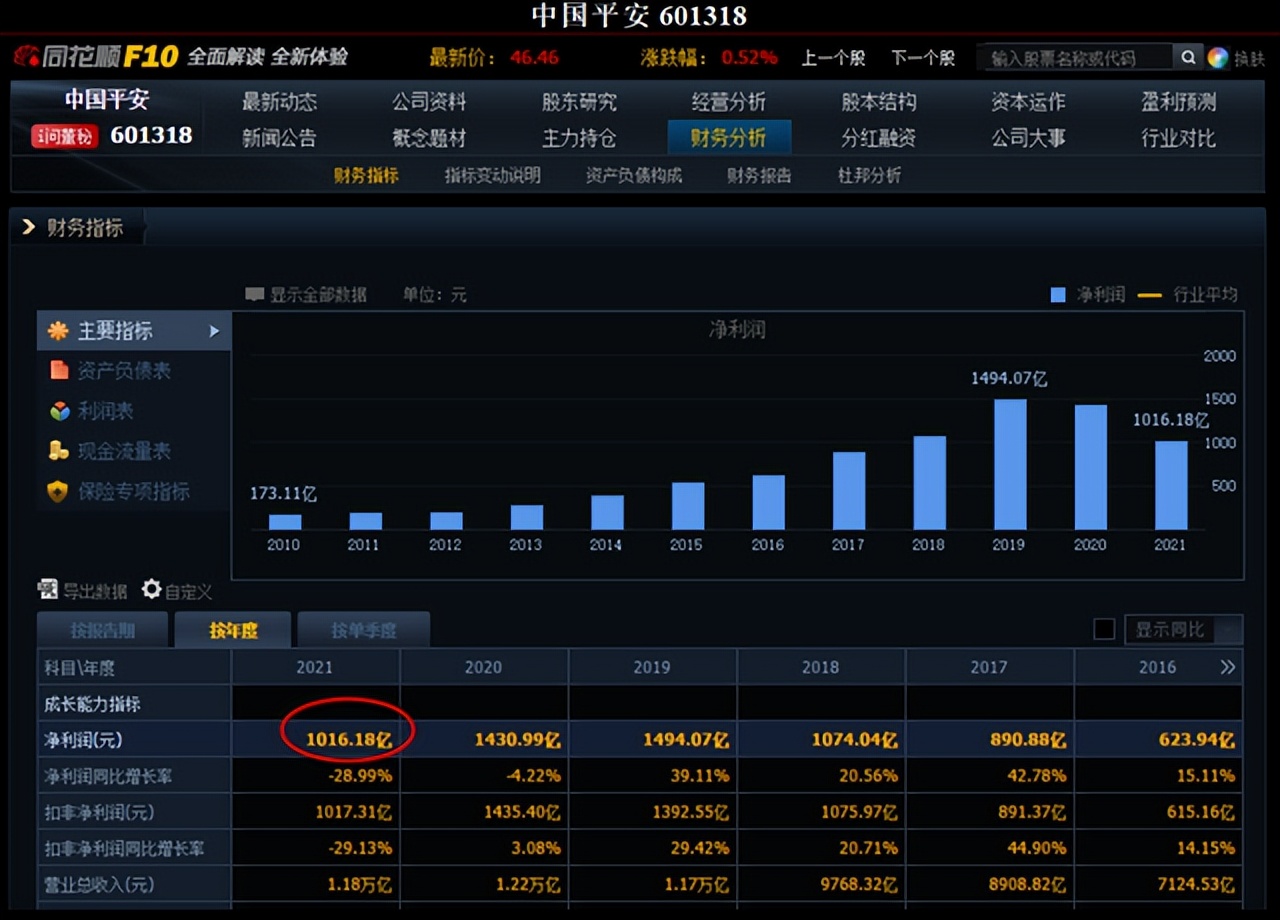
Task: Click the 换肤 skin-change icon top right
Action: pyautogui.click(x=1218, y=57)
